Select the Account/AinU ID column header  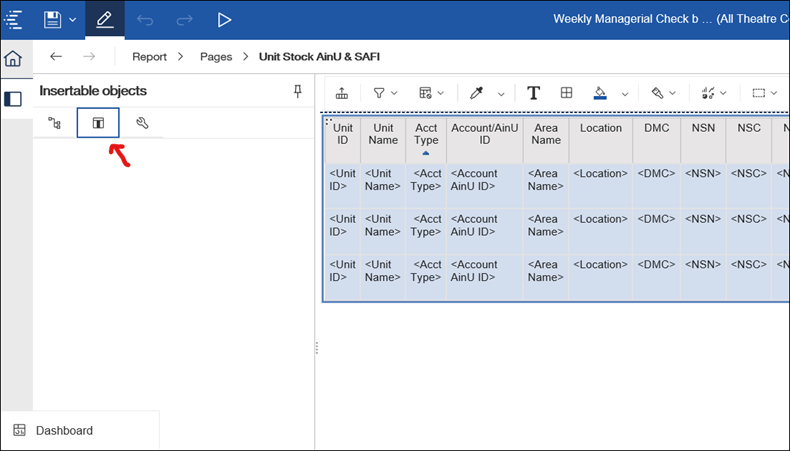pos(484,140)
